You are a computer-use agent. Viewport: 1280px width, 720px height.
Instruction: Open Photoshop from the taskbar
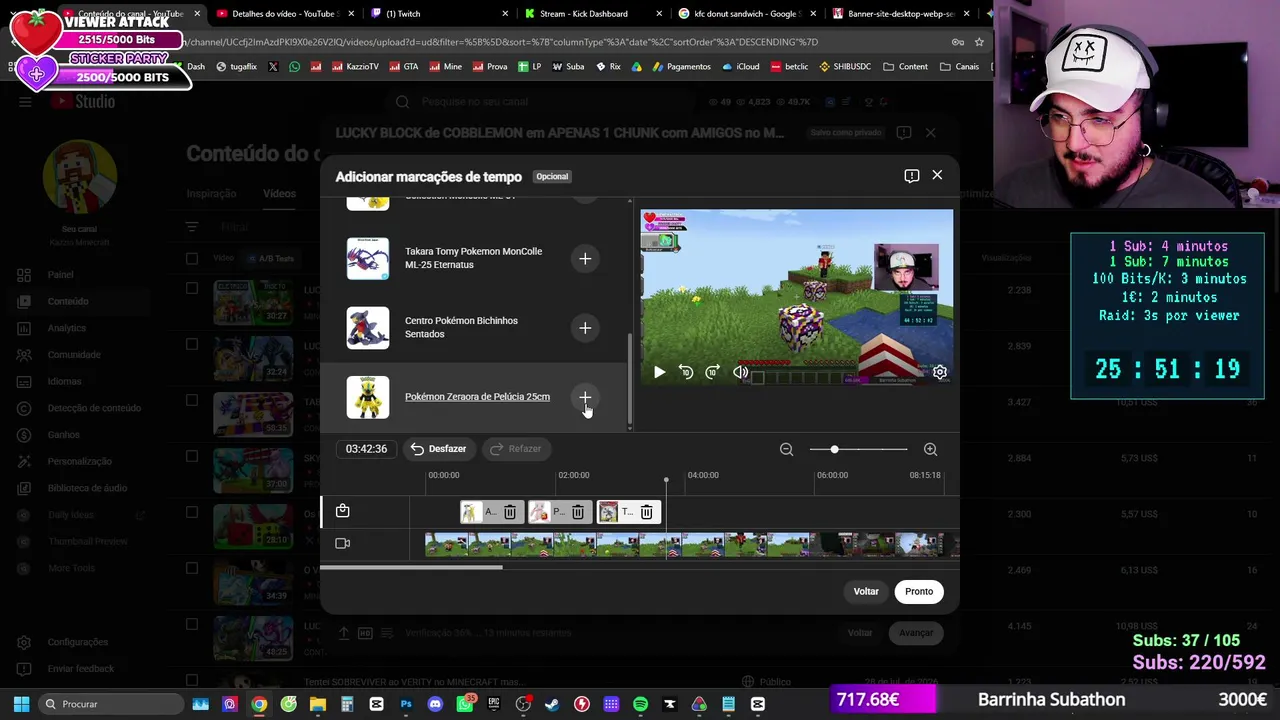click(x=406, y=704)
